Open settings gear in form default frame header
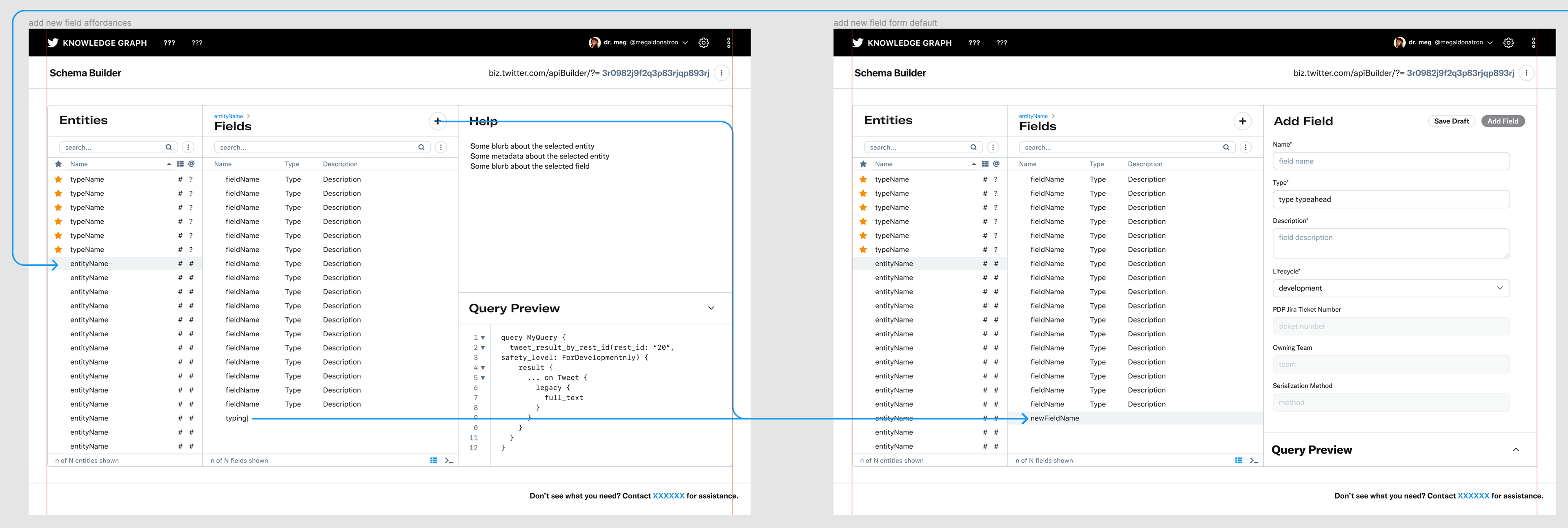This screenshot has width=1568, height=528. (x=1508, y=43)
